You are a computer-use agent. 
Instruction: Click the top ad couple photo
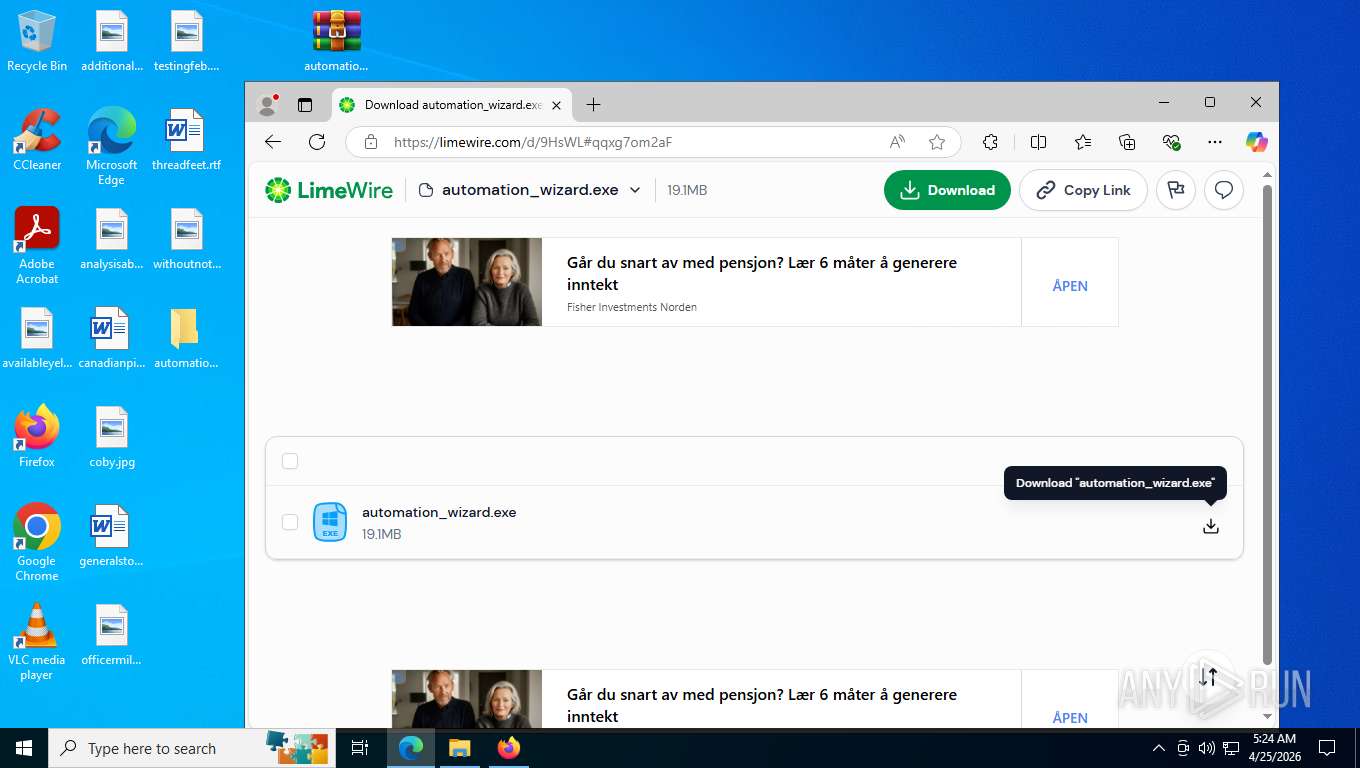click(x=467, y=282)
